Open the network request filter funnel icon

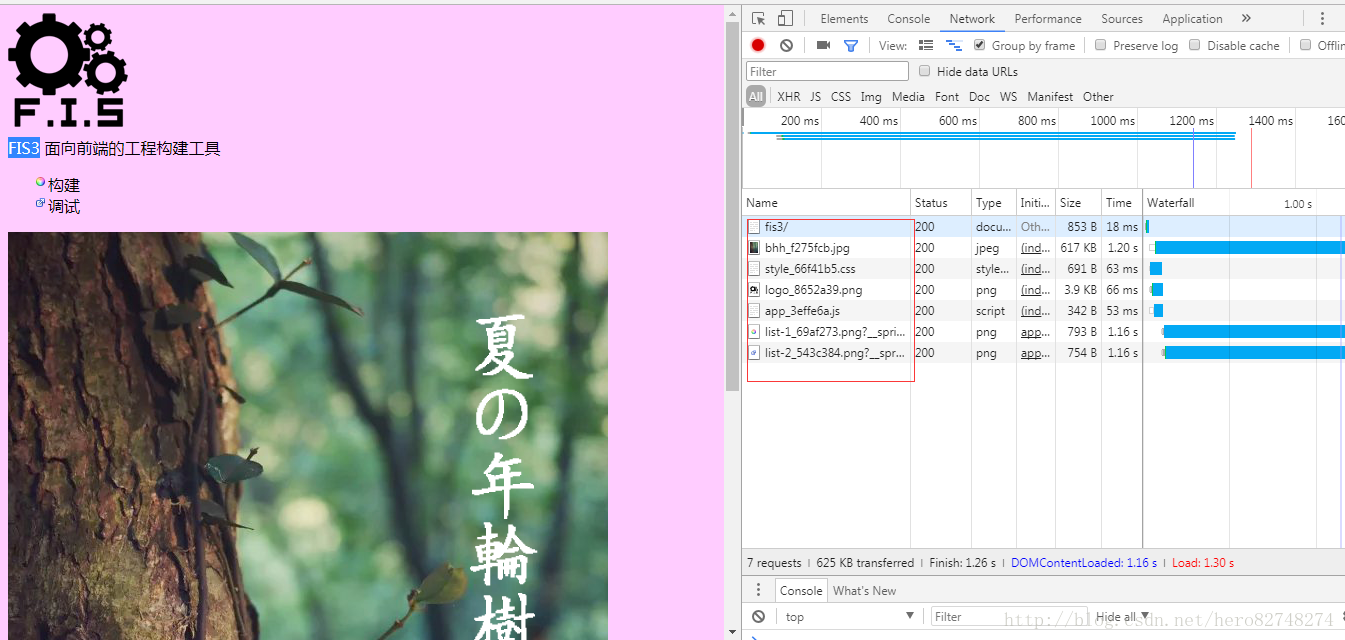pos(851,45)
